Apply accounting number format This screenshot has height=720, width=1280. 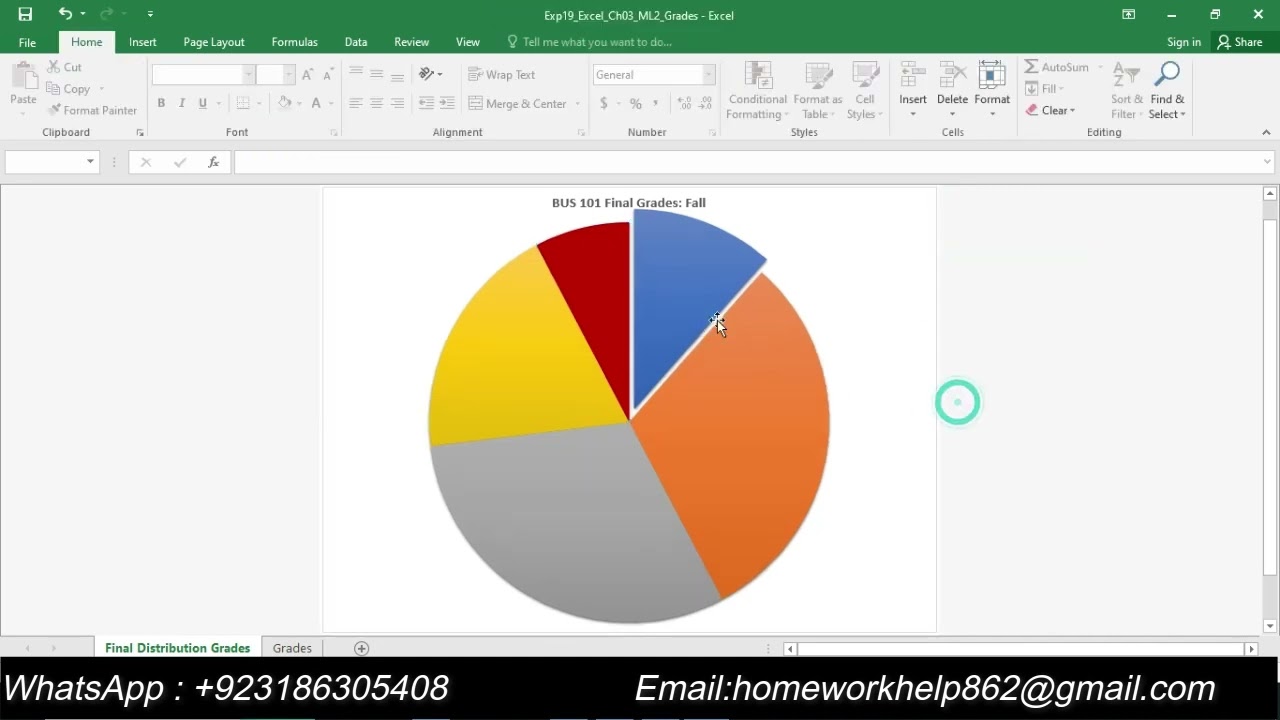click(x=604, y=103)
